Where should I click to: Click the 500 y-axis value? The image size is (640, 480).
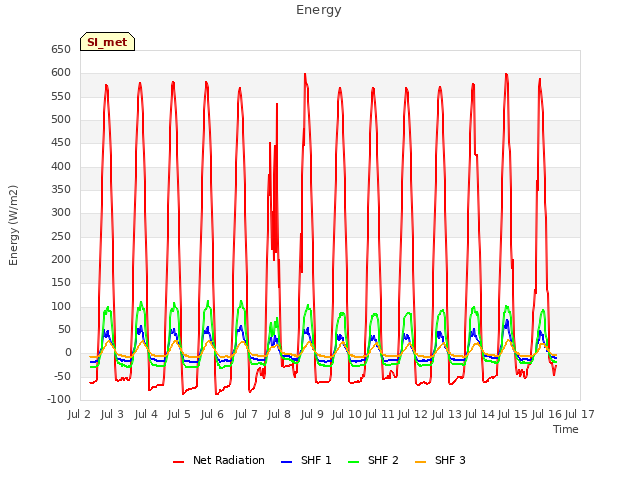(61, 120)
